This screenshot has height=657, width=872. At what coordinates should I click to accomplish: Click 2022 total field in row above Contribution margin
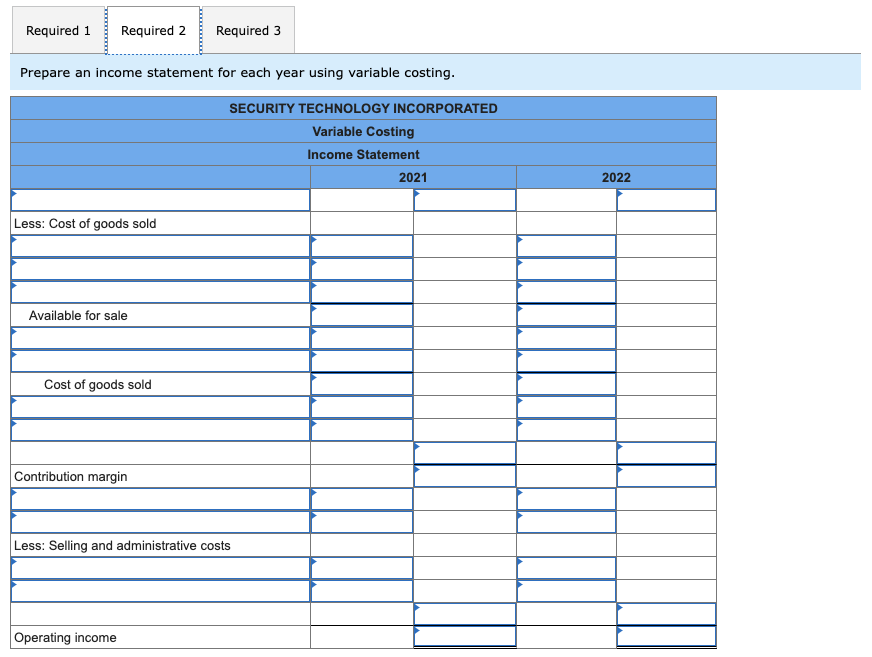666,453
